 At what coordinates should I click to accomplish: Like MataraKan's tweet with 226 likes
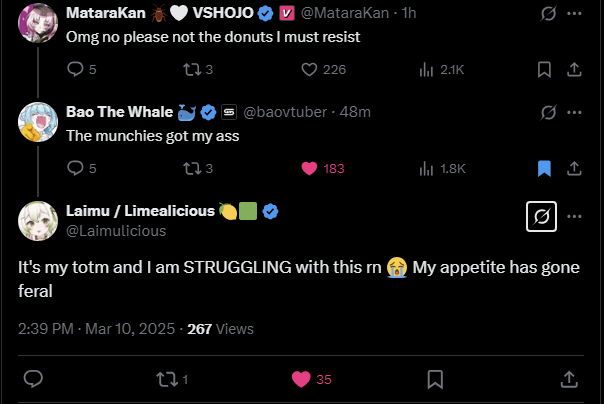309,69
